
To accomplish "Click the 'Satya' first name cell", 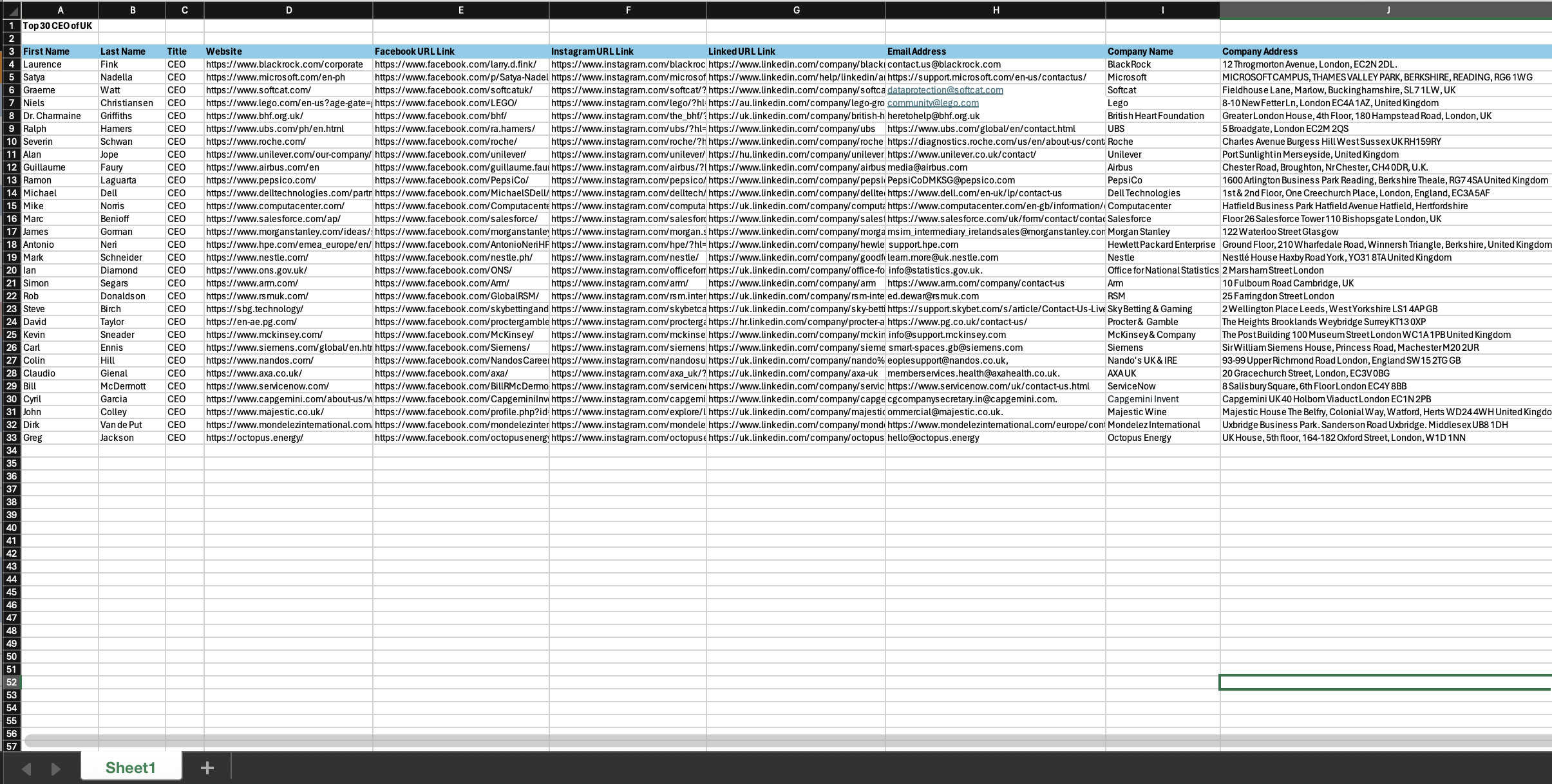I will click(60, 77).
